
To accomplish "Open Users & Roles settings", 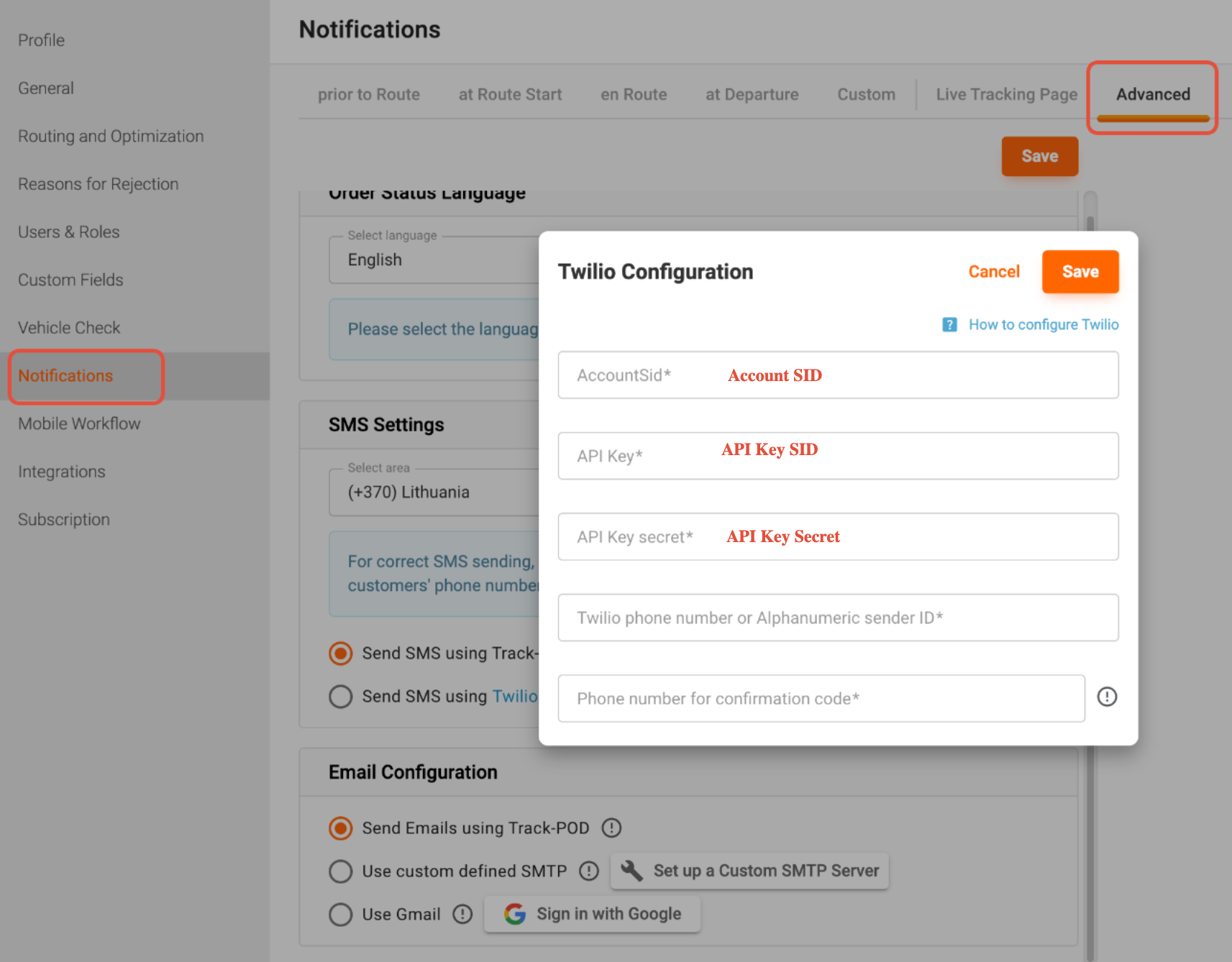I will click(69, 232).
